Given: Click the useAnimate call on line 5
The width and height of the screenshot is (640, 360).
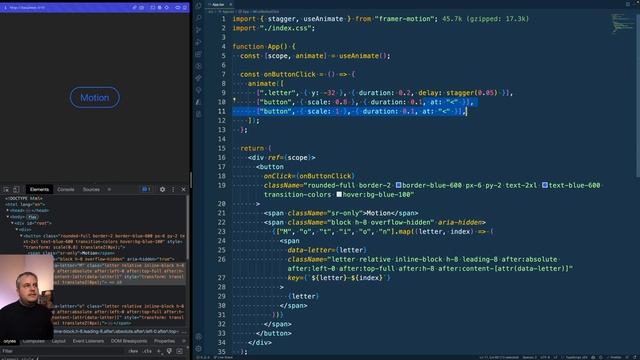Looking at the screenshot, I should [364, 56].
